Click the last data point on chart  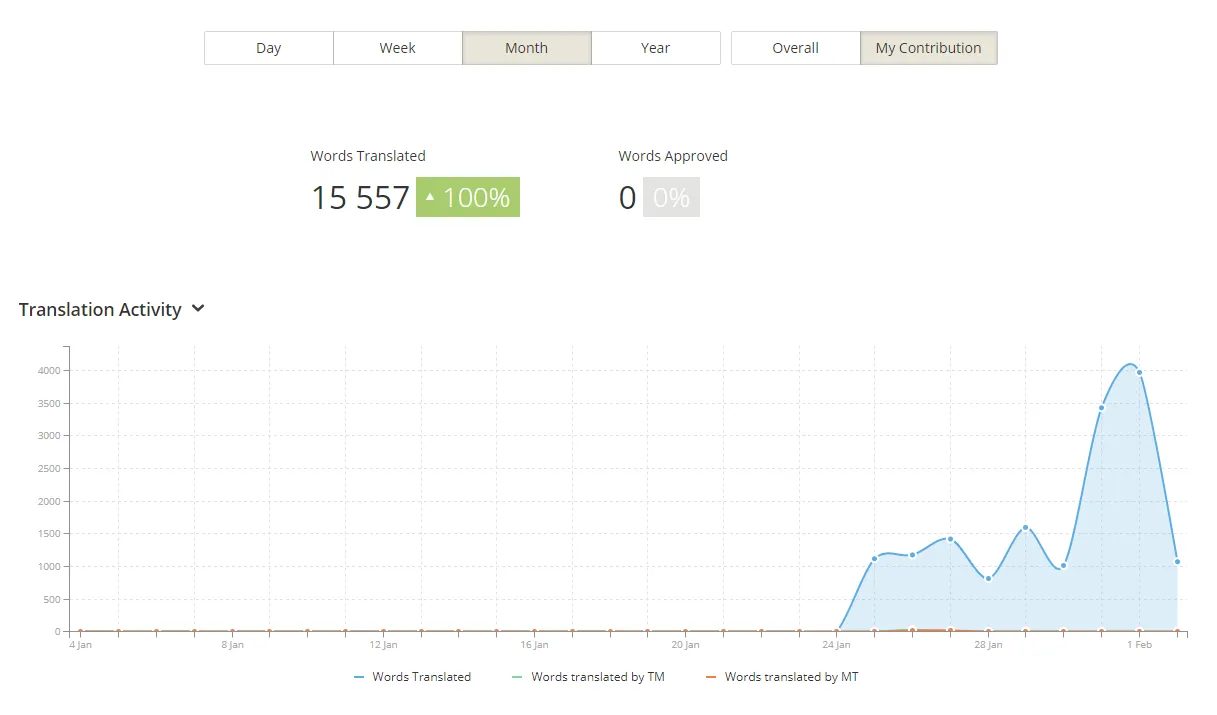click(x=1177, y=562)
